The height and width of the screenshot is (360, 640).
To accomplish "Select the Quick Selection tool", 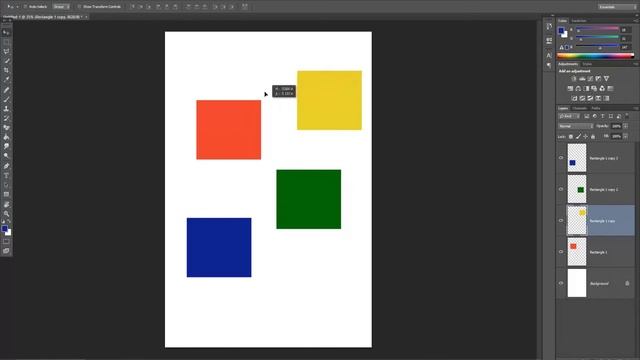I will coord(6,61).
